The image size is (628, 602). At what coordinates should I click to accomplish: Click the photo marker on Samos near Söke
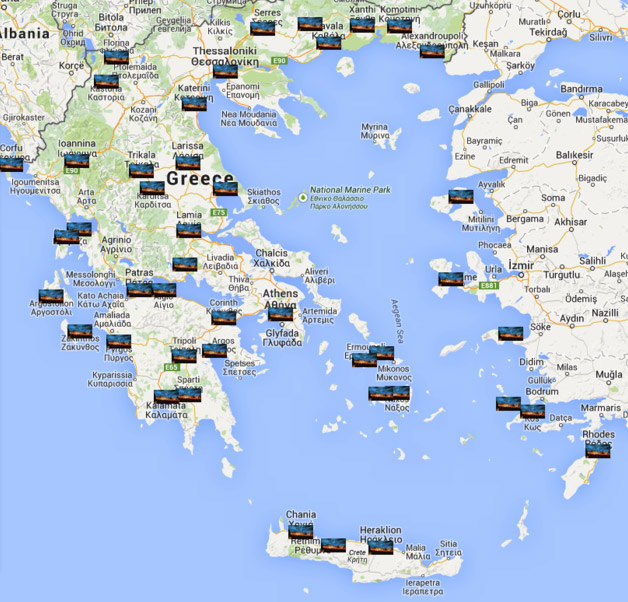(x=510, y=334)
